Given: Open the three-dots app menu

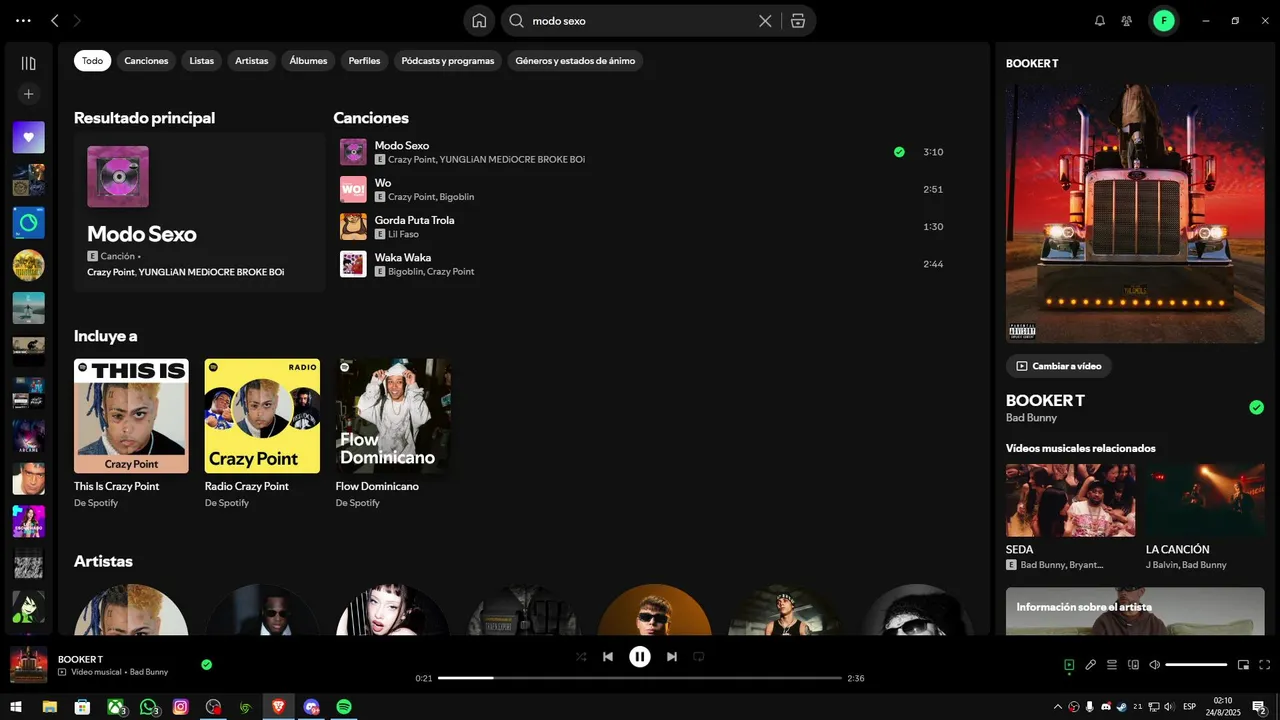Looking at the screenshot, I should 23,21.
